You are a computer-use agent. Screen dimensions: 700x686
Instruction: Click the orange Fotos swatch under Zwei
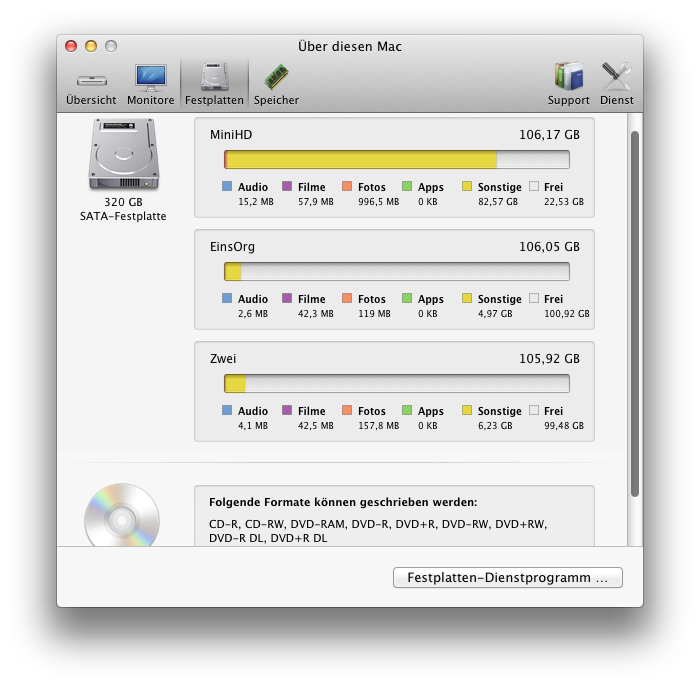click(x=347, y=411)
